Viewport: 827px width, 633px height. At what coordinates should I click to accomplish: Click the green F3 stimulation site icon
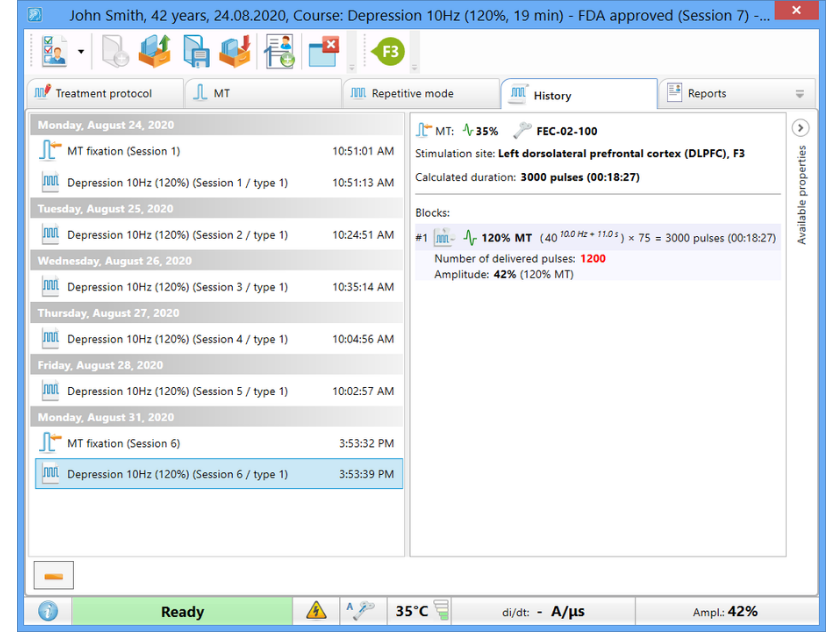coord(387,51)
